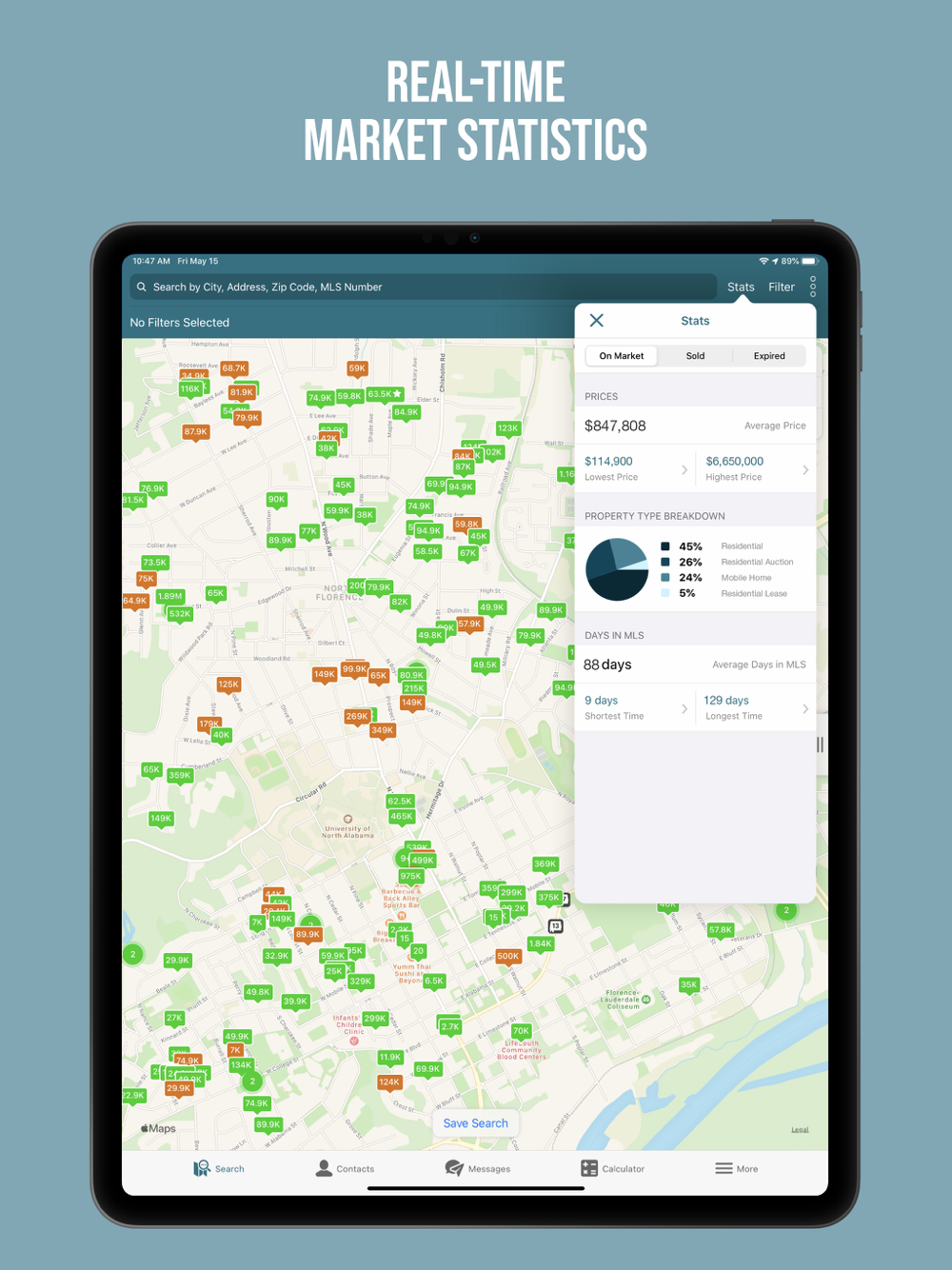Open the Calculator tab

tap(613, 1168)
